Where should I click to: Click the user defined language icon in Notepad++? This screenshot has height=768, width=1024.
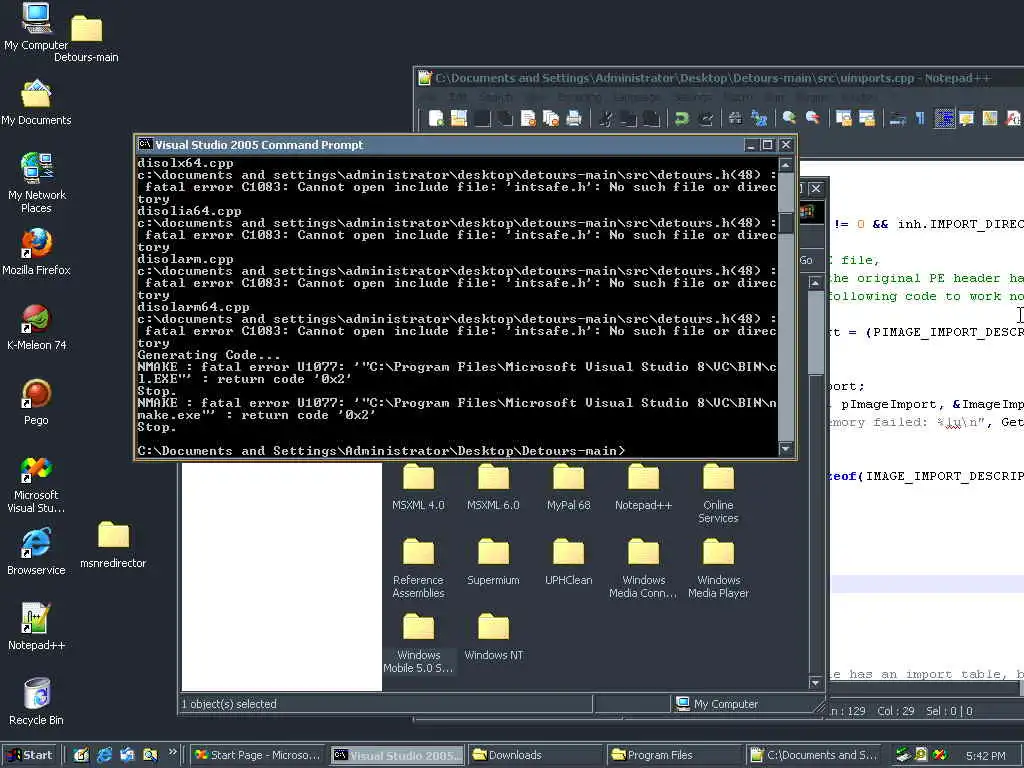tap(967, 118)
